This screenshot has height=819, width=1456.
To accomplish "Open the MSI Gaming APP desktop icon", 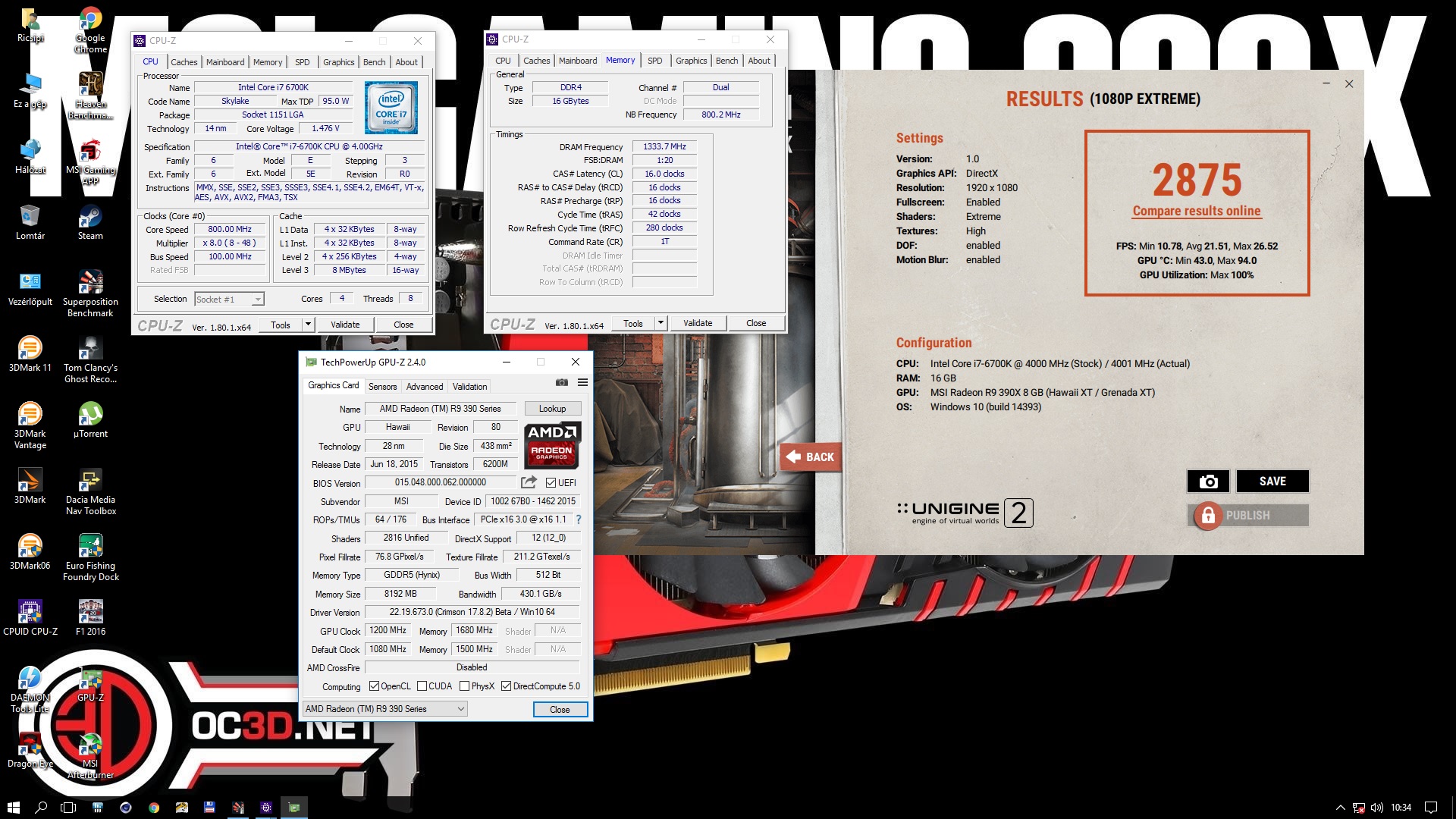I will pyautogui.click(x=90, y=162).
